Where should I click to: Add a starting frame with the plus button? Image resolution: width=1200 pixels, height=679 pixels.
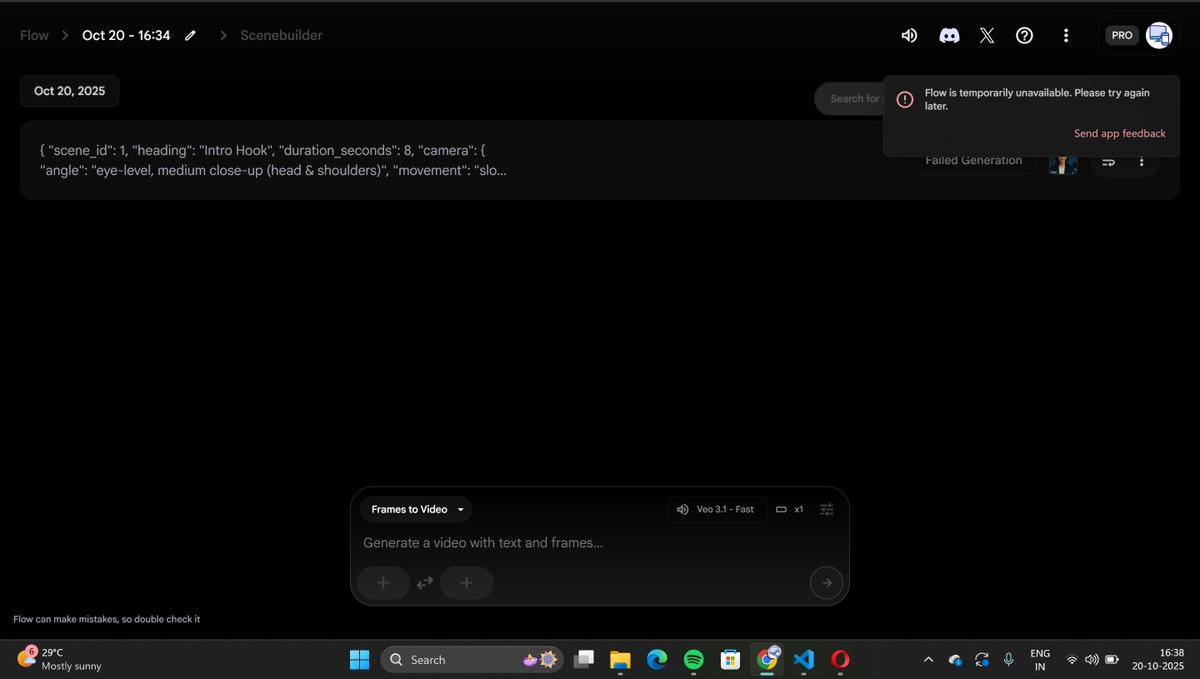[383, 582]
